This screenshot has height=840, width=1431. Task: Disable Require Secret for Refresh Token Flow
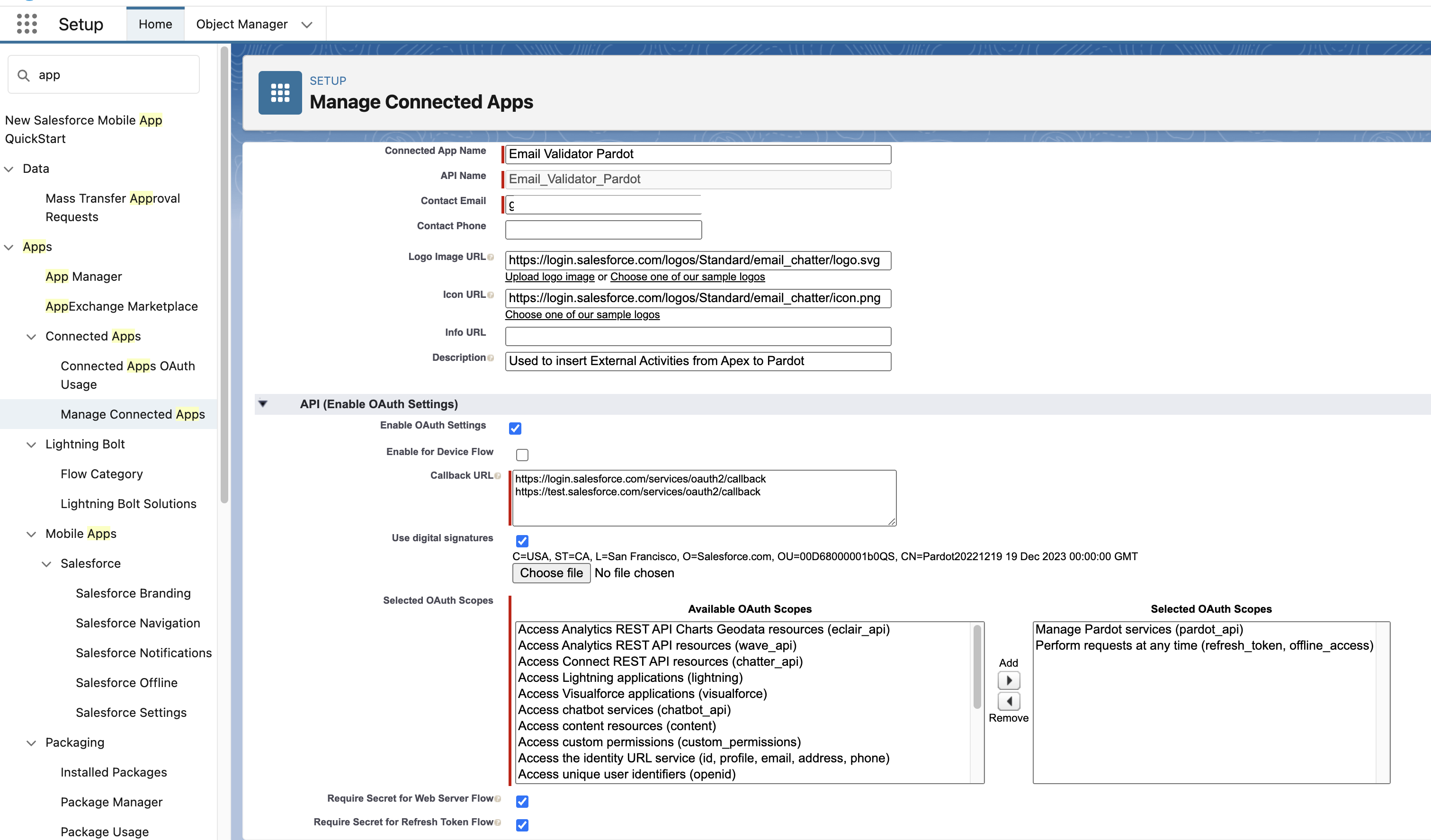pyautogui.click(x=522, y=825)
